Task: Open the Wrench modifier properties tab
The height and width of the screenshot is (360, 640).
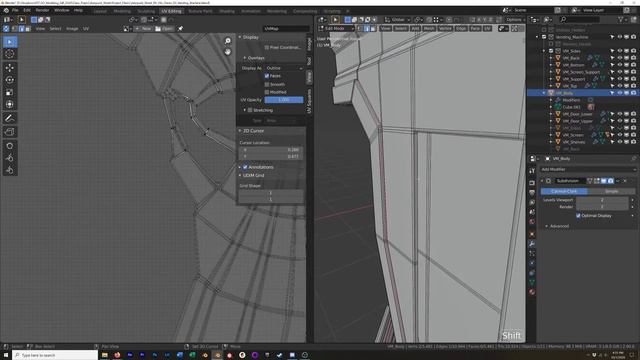Action: click(532, 243)
